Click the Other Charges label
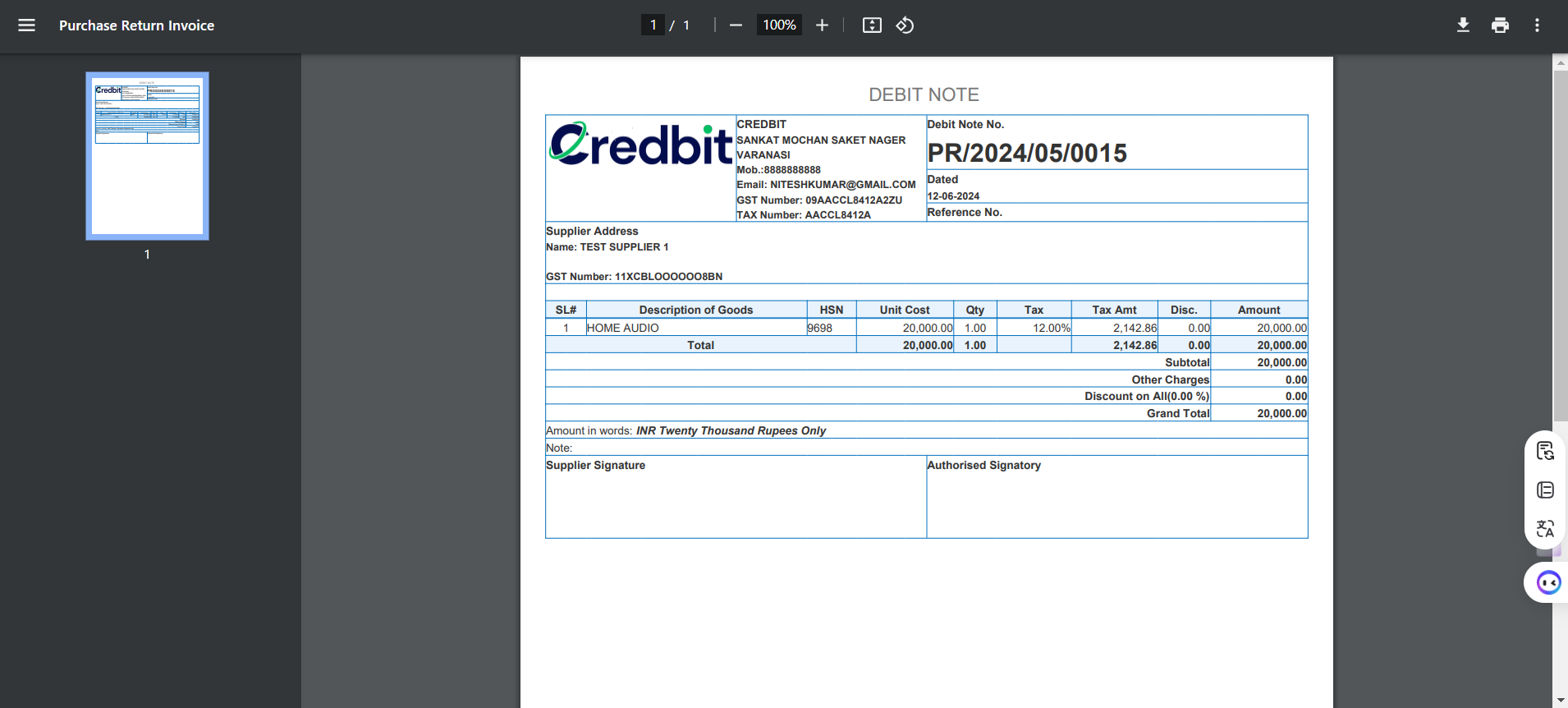This screenshot has height=708, width=1568. point(1171,379)
